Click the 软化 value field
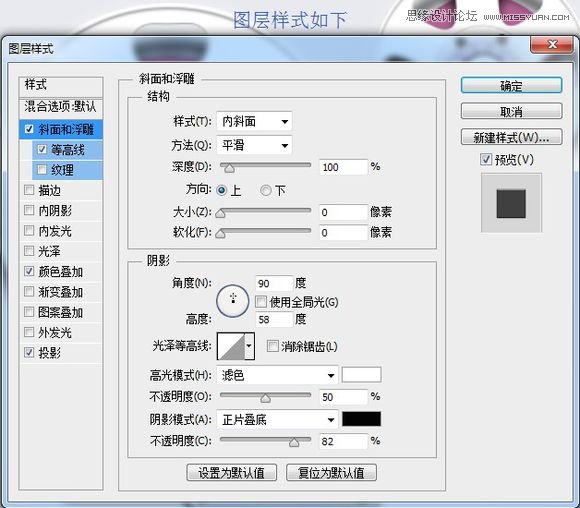The width and height of the screenshot is (580, 508). [344, 233]
